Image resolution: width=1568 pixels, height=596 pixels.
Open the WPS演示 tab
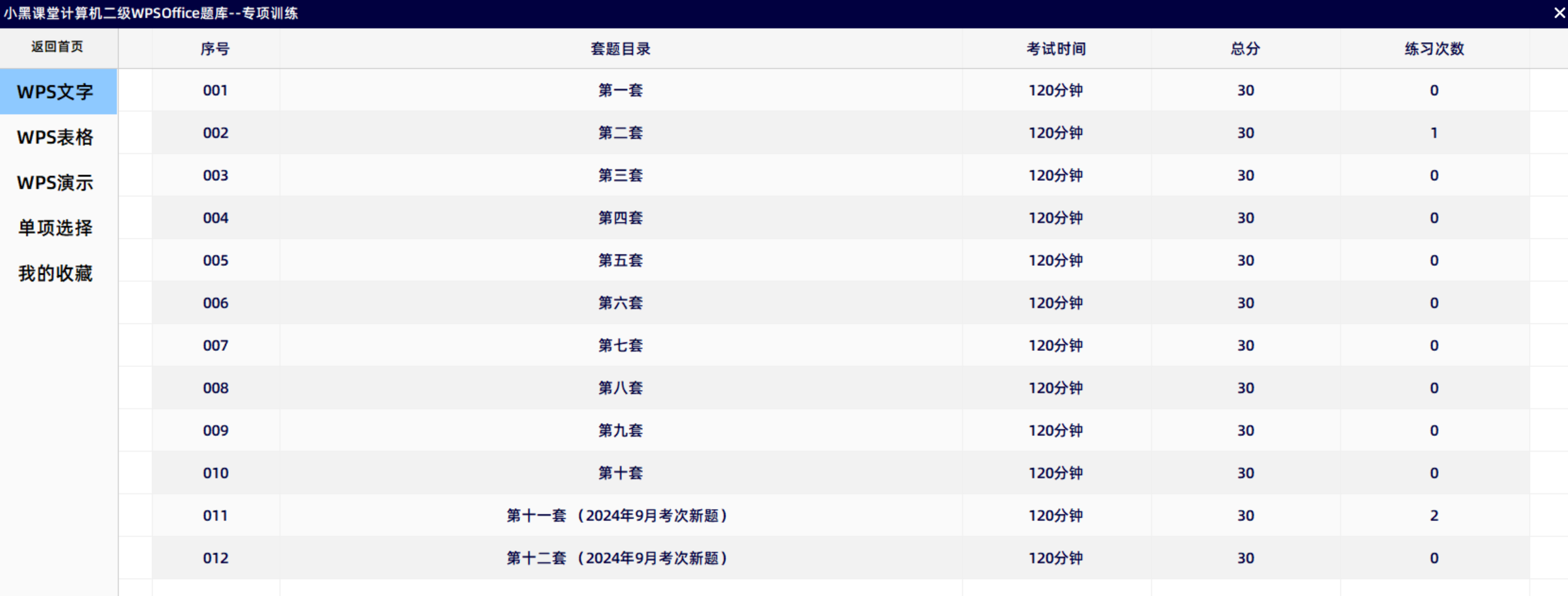click(55, 183)
